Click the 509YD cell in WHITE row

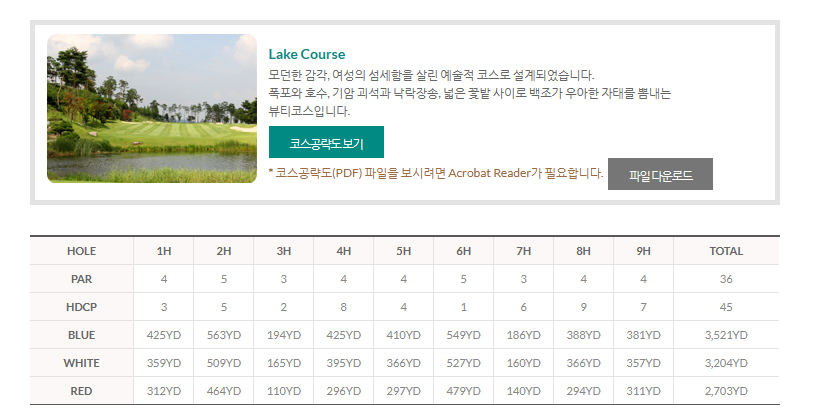(224, 363)
